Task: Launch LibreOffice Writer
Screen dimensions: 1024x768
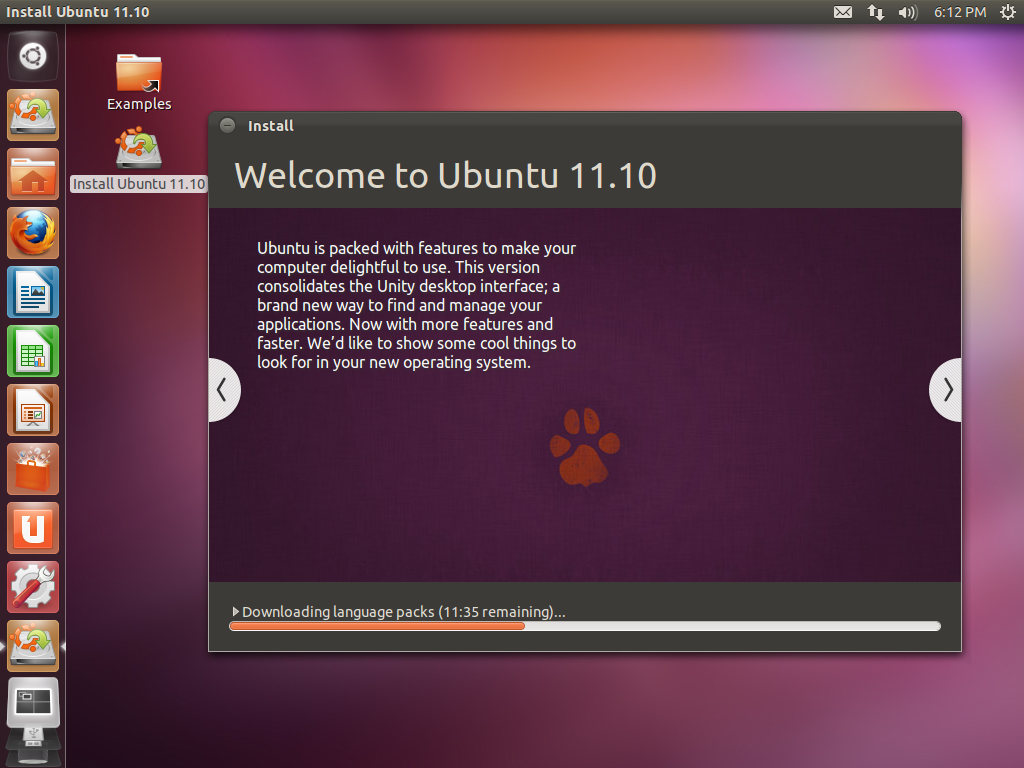Action: (33, 292)
